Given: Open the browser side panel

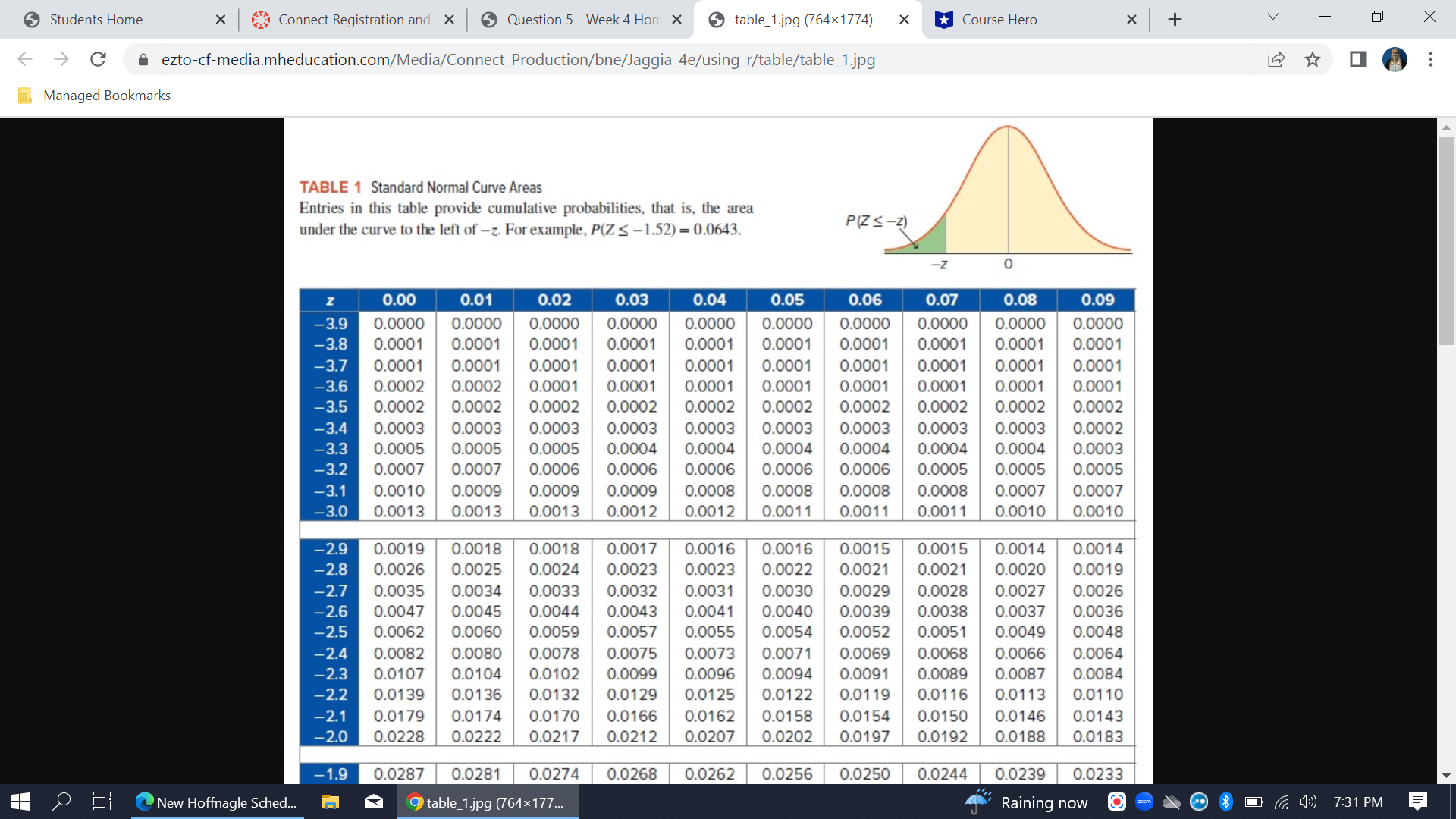Looking at the screenshot, I should click(x=1357, y=59).
